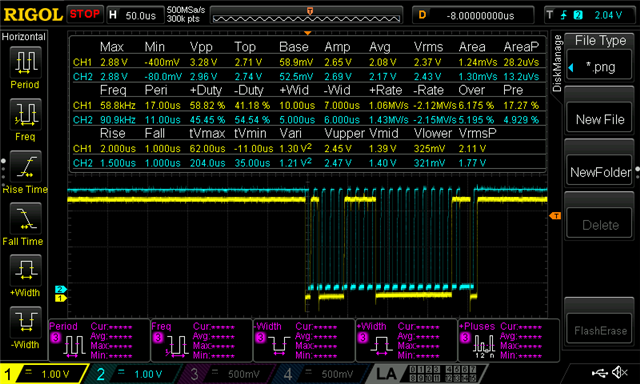Click the CH2 Peri value 11.00us

162,120
